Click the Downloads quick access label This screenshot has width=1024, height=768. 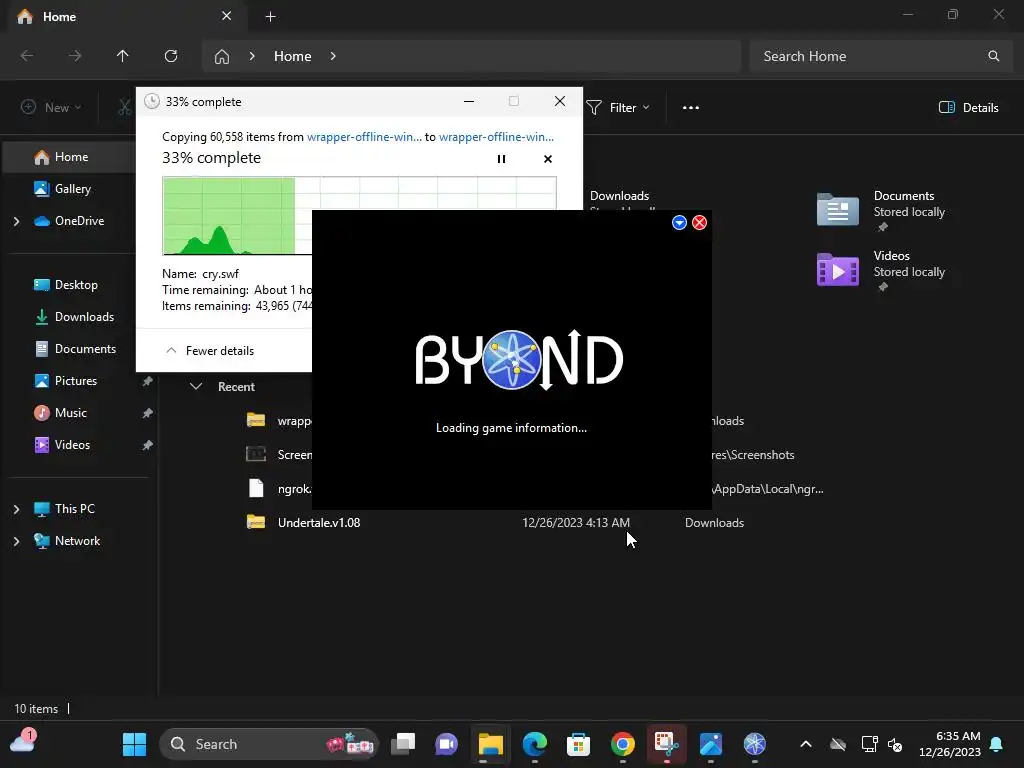tap(620, 196)
